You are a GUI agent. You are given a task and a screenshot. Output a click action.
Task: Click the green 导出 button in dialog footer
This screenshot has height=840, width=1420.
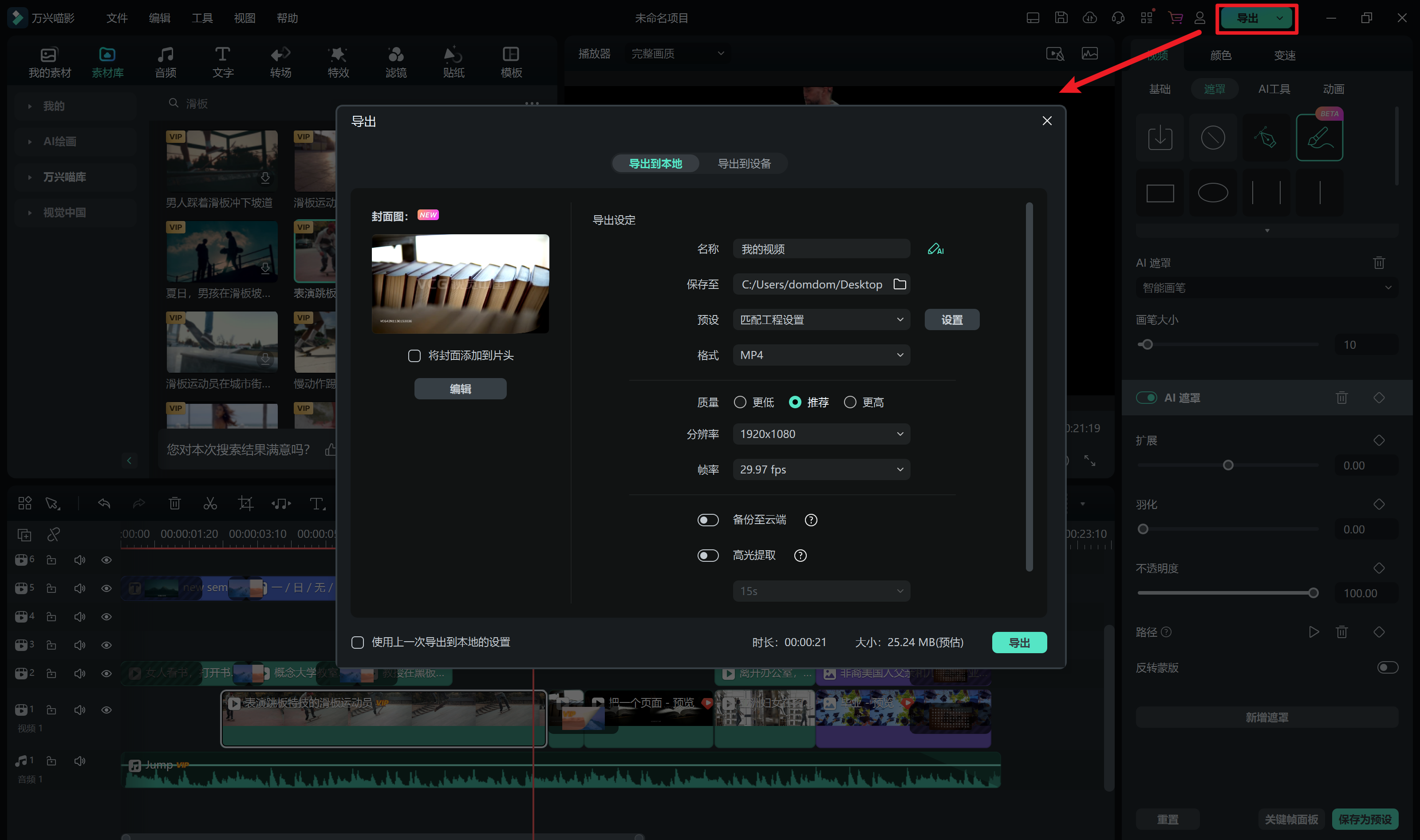tap(1019, 643)
